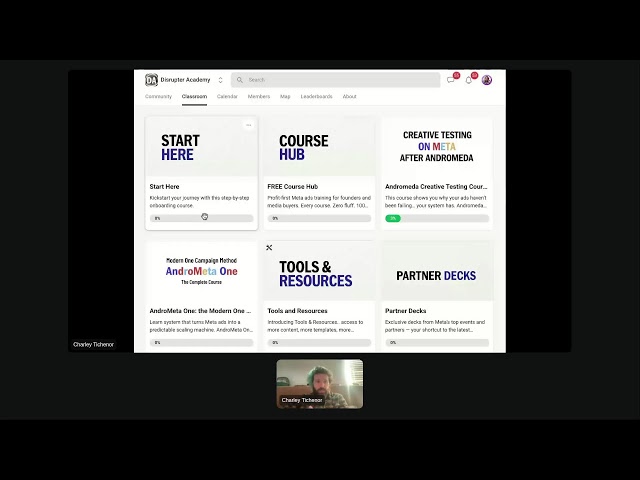Open the chat messages icon

pos(451,80)
